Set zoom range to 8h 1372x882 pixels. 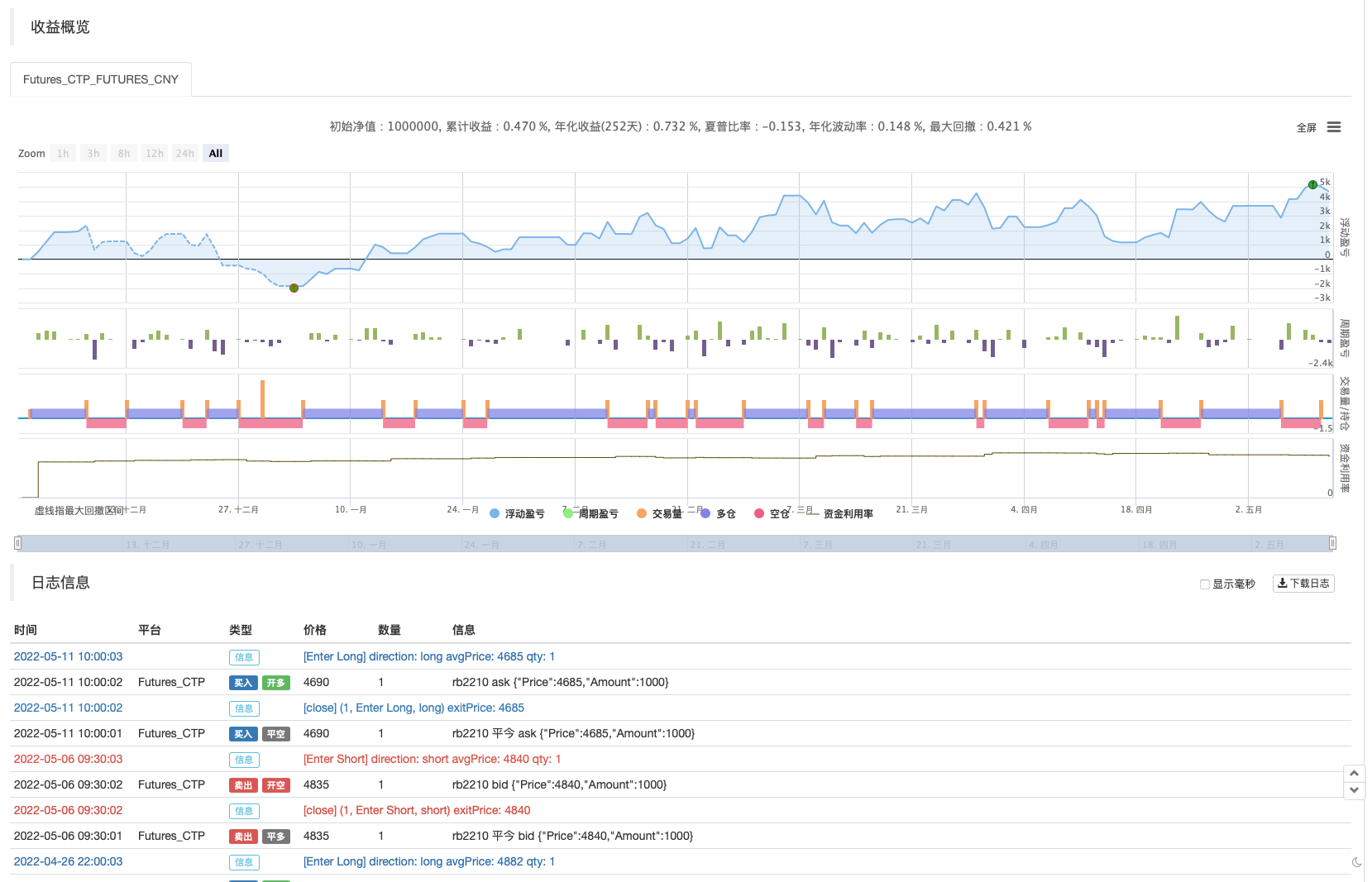tap(124, 154)
